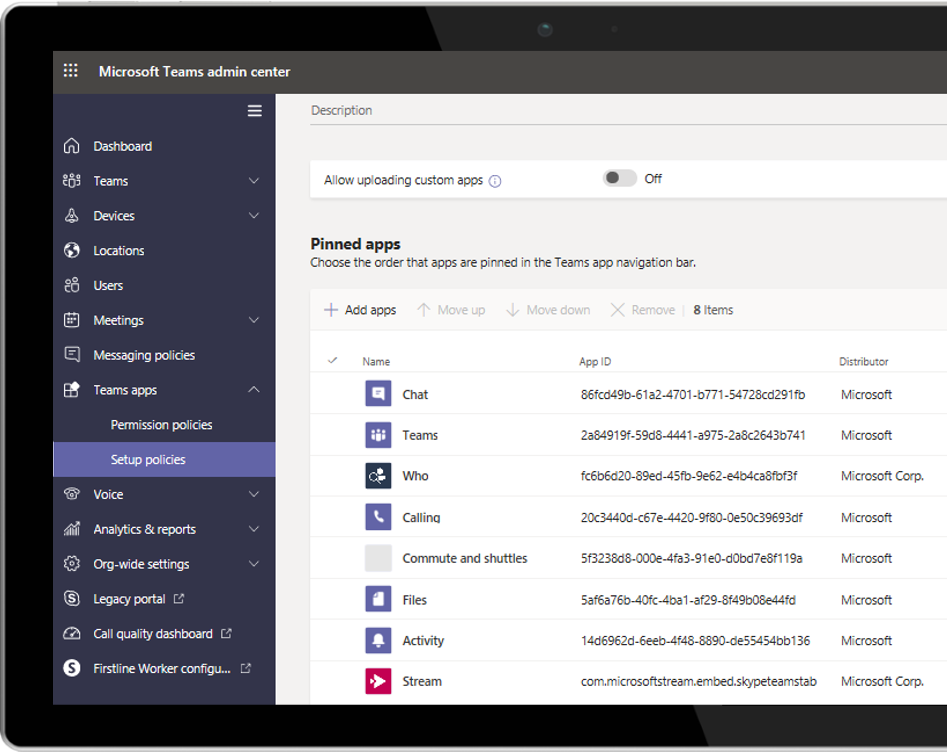Click the Users icon in sidebar
The width and height of the screenshot is (947, 752).
[x=71, y=285]
